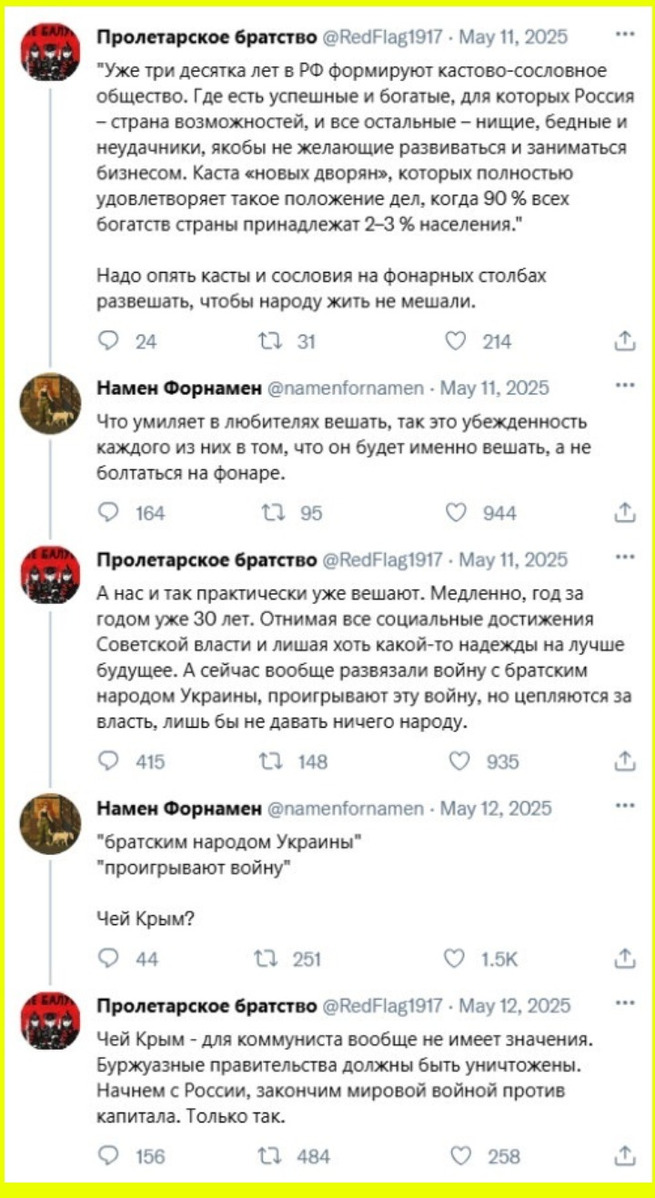Image resolution: width=655 pixels, height=1198 pixels.
Task: Share the first tweet about кастово-сословное общество
Action: pos(625,341)
